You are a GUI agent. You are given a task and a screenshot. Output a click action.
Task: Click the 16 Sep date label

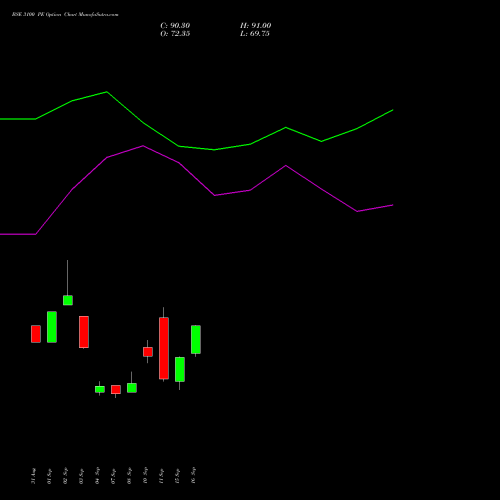(x=193, y=476)
